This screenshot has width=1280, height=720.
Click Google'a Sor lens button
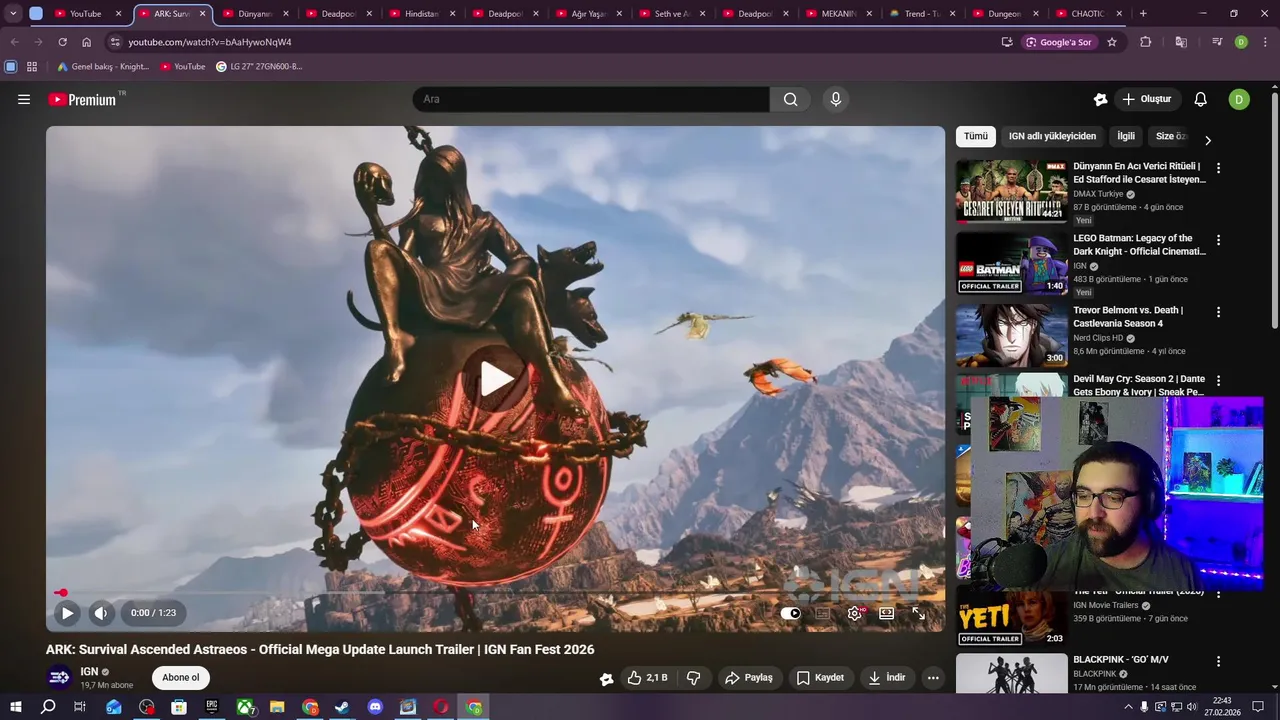1059,42
